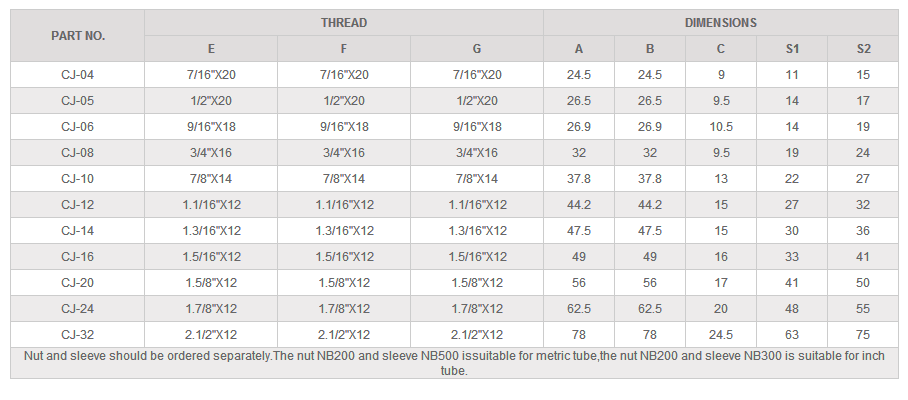The height and width of the screenshot is (400, 908).
Task: Select the E thread cell for CJ-16
Action: coord(211,257)
